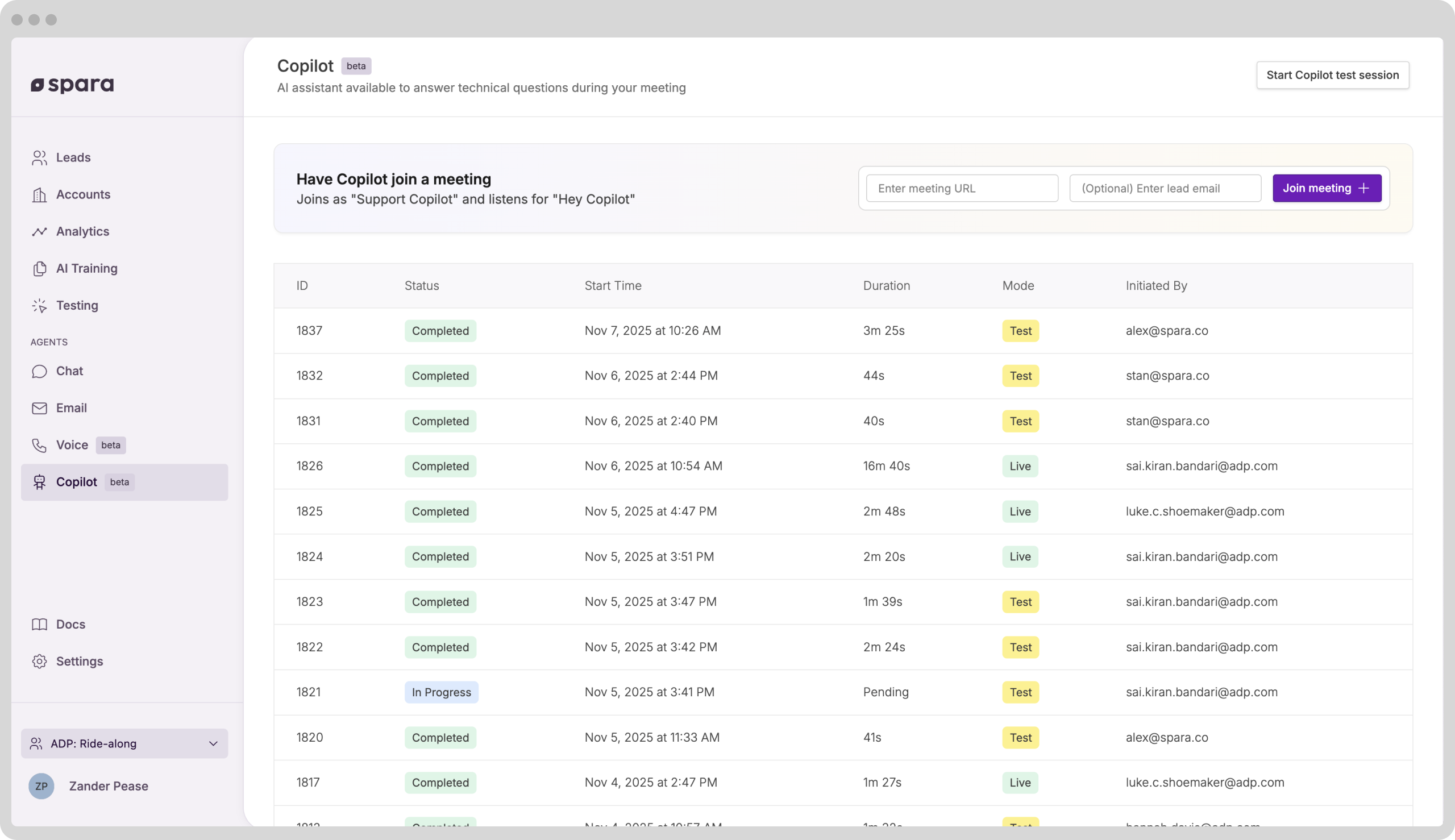Screen dimensions: 1455x840
Task: Click the optional lead email field
Action: click(x=1165, y=189)
